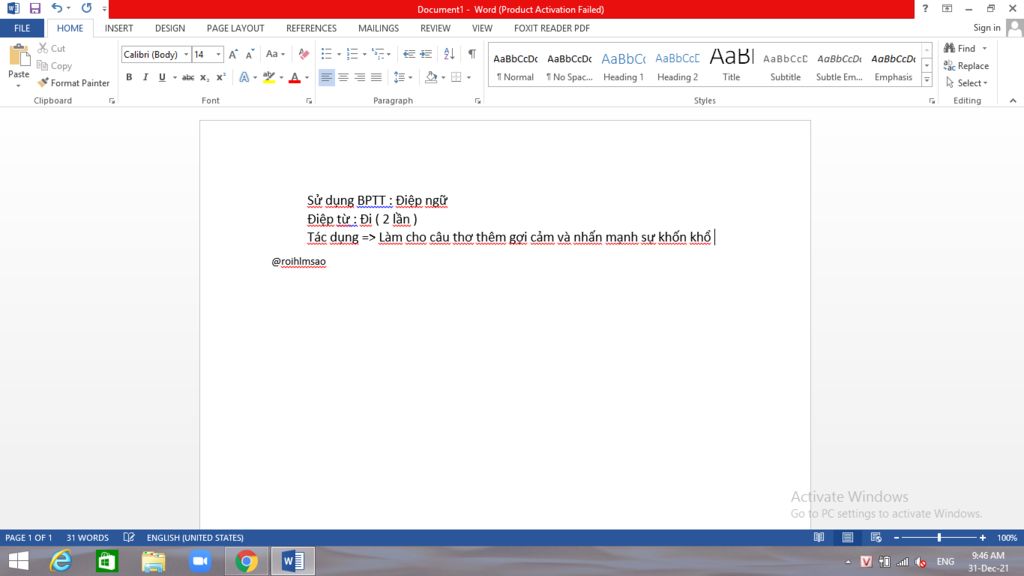Open Replace dialog
This screenshot has width=1024, height=576.
(x=966, y=65)
